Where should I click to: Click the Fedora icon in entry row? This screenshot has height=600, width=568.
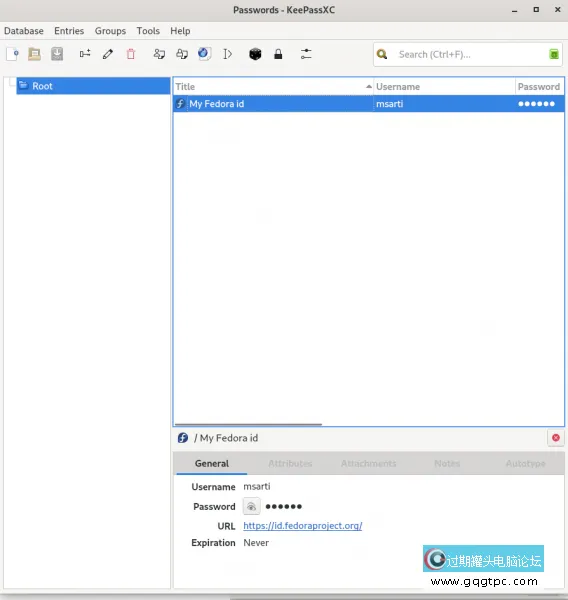180,104
